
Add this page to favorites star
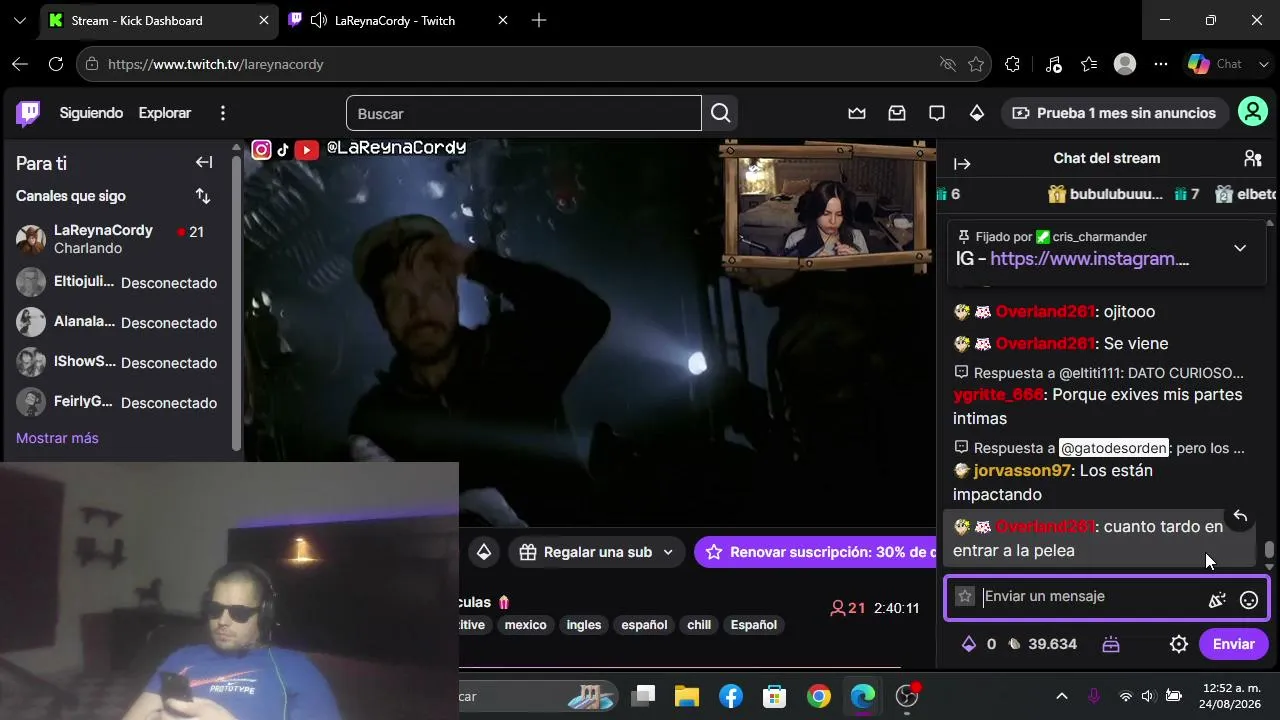coord(976,64)
